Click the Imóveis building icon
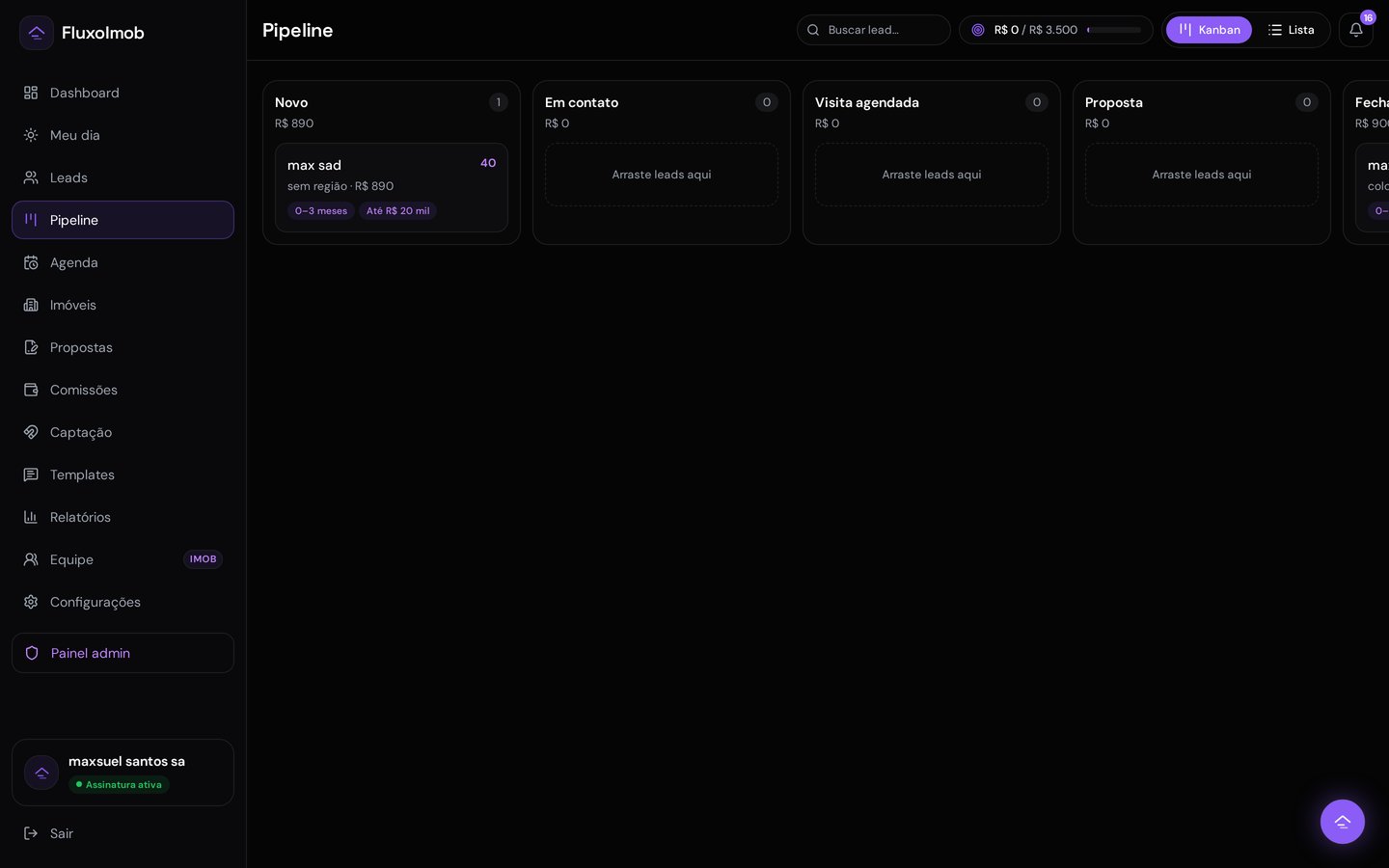1389x868 pixels. tap(31, 305)
